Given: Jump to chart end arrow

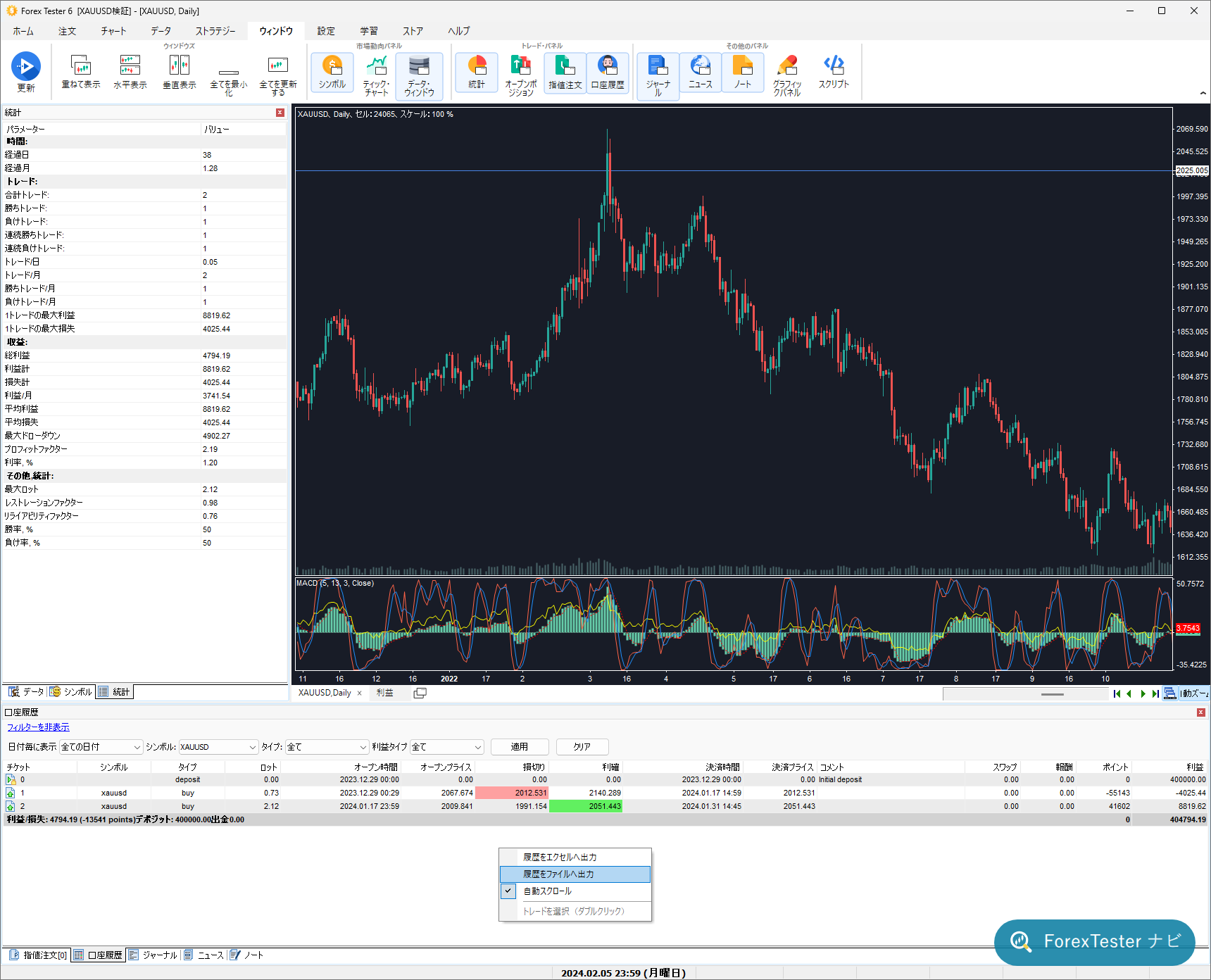Looking at the screenshot, I should pyautogui.click(x=1155, y=693).
